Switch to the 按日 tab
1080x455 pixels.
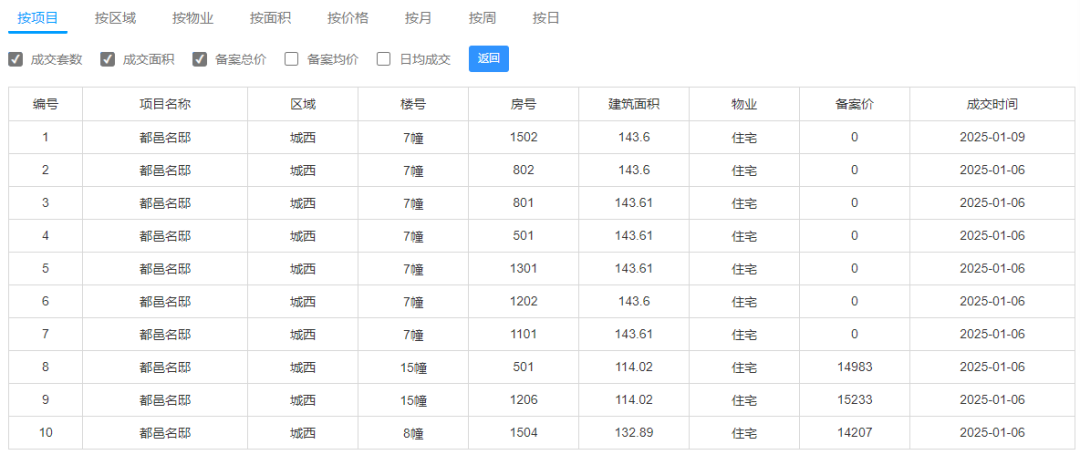coord(546,19)
